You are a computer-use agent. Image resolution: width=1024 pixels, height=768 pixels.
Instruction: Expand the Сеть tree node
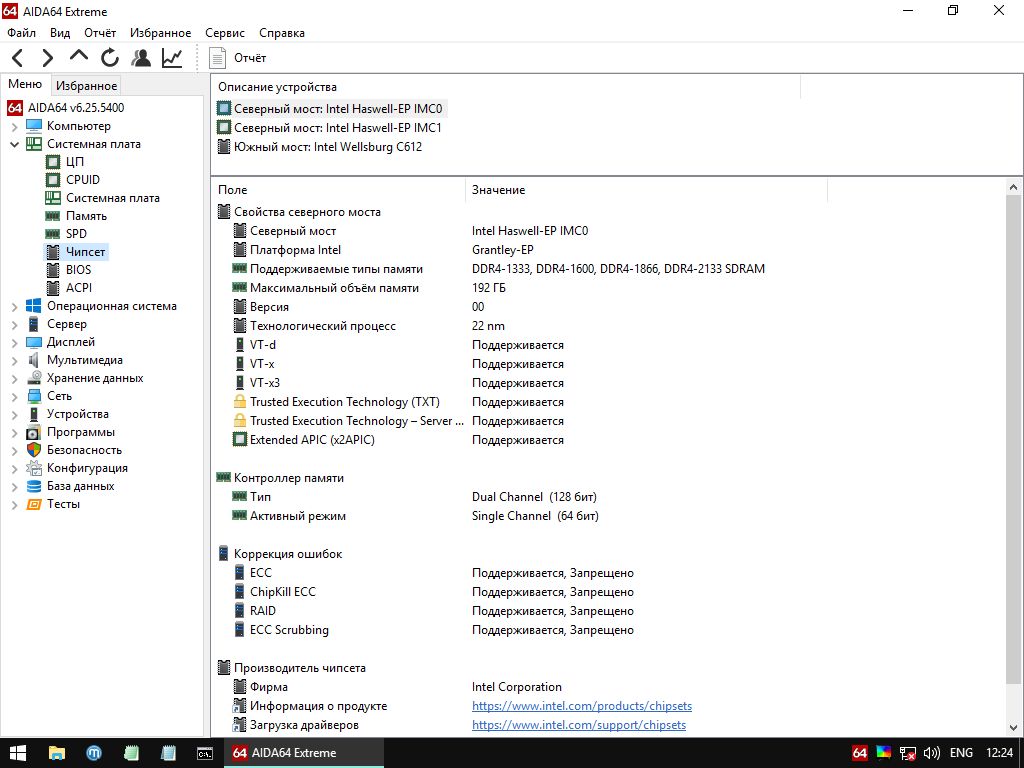(14, 396)
